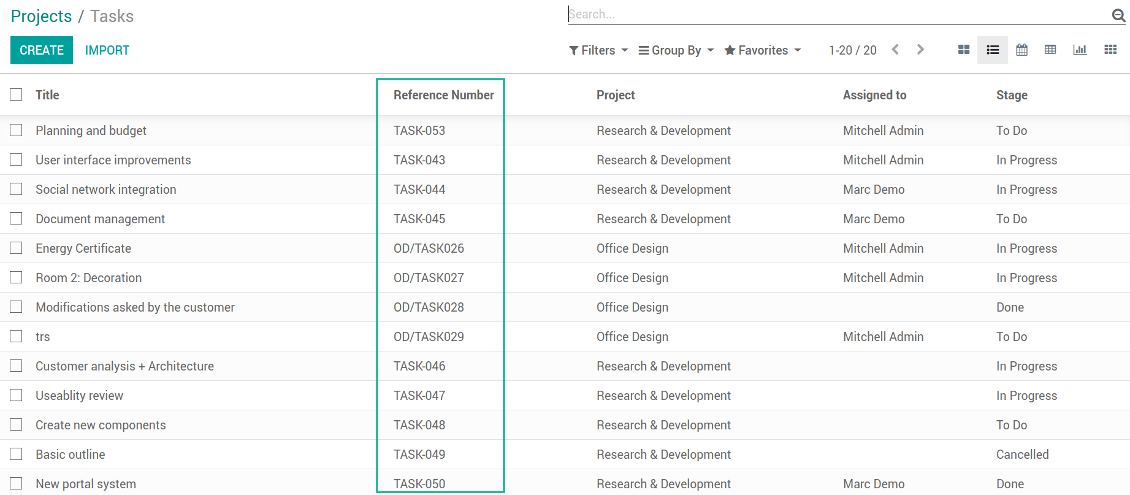The image size is (1130, 495).
Task: Click the IMPORT button
Action: tap(107, 50)
